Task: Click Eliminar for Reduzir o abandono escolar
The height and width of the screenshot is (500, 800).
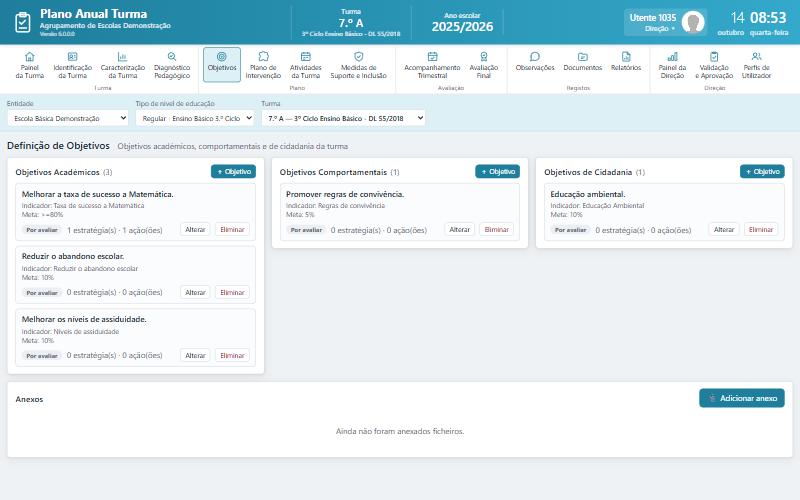Action: point(232,292)
